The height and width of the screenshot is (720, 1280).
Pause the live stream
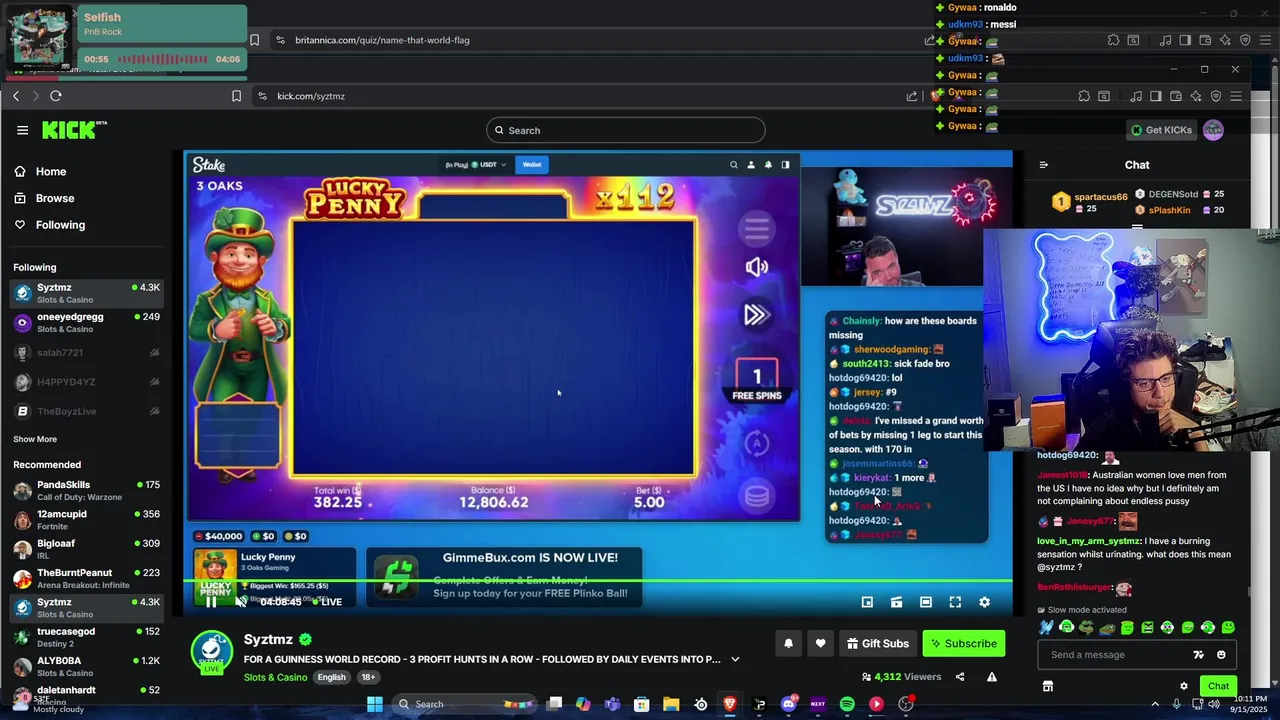click(211, 602)
